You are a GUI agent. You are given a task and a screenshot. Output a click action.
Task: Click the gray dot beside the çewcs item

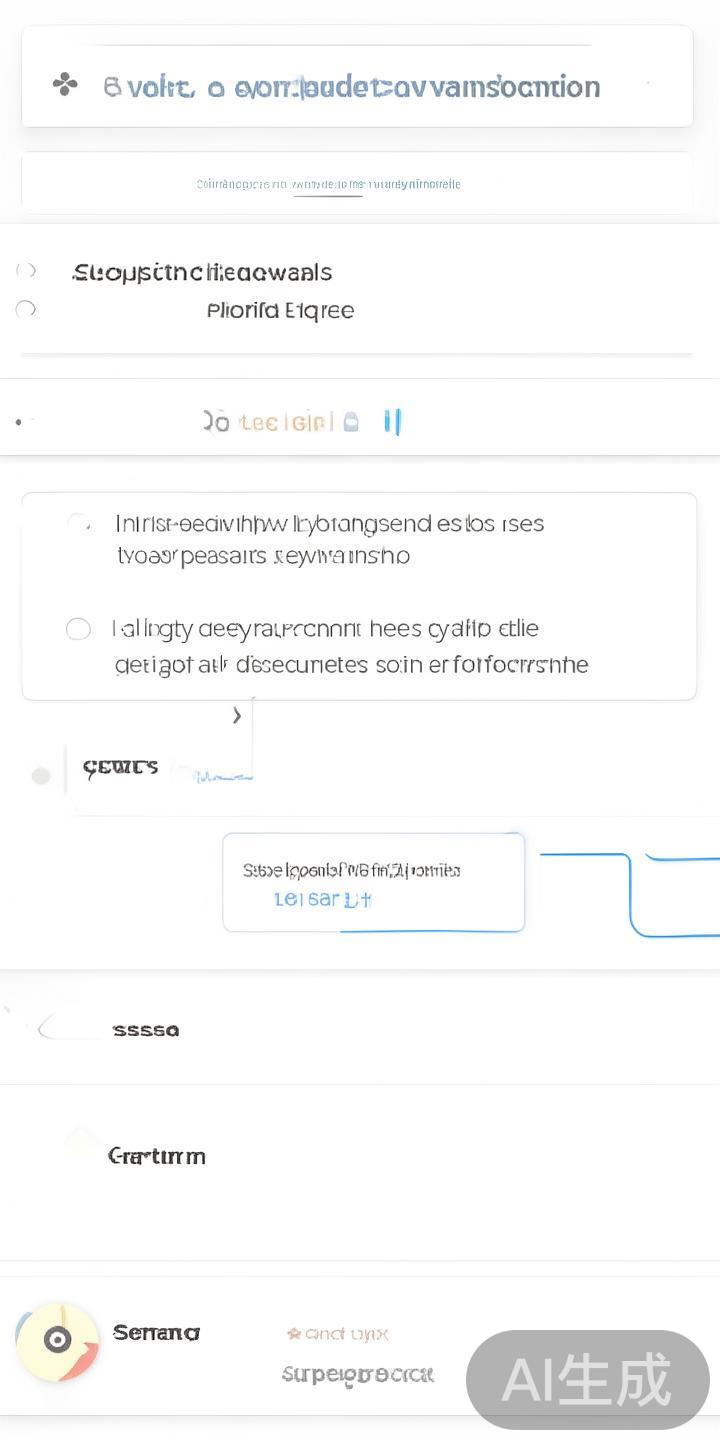click(x=41, y=776)
